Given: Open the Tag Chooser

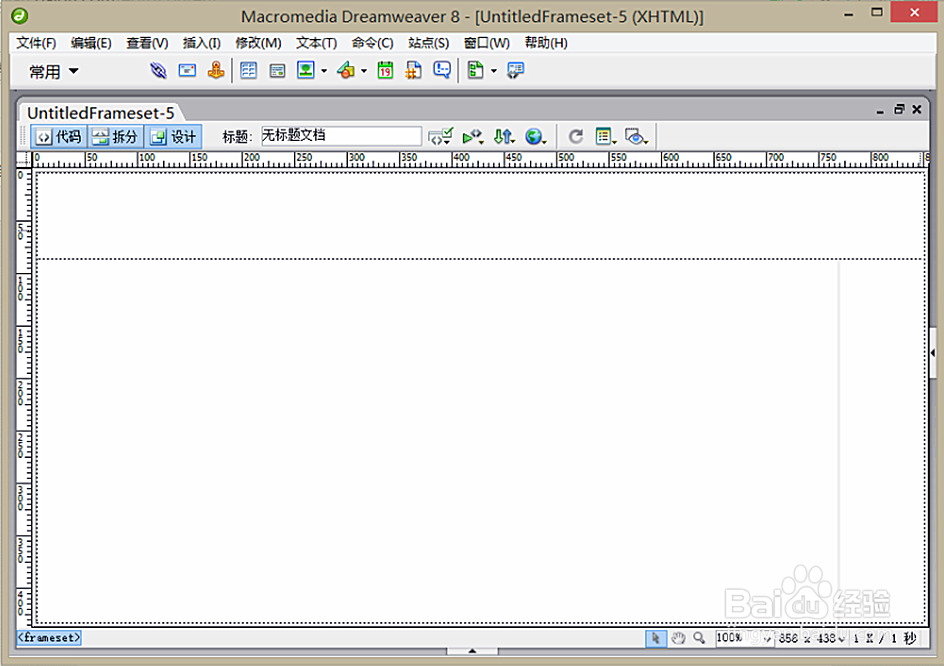Looking at the screenshot, I should [515, 70].
